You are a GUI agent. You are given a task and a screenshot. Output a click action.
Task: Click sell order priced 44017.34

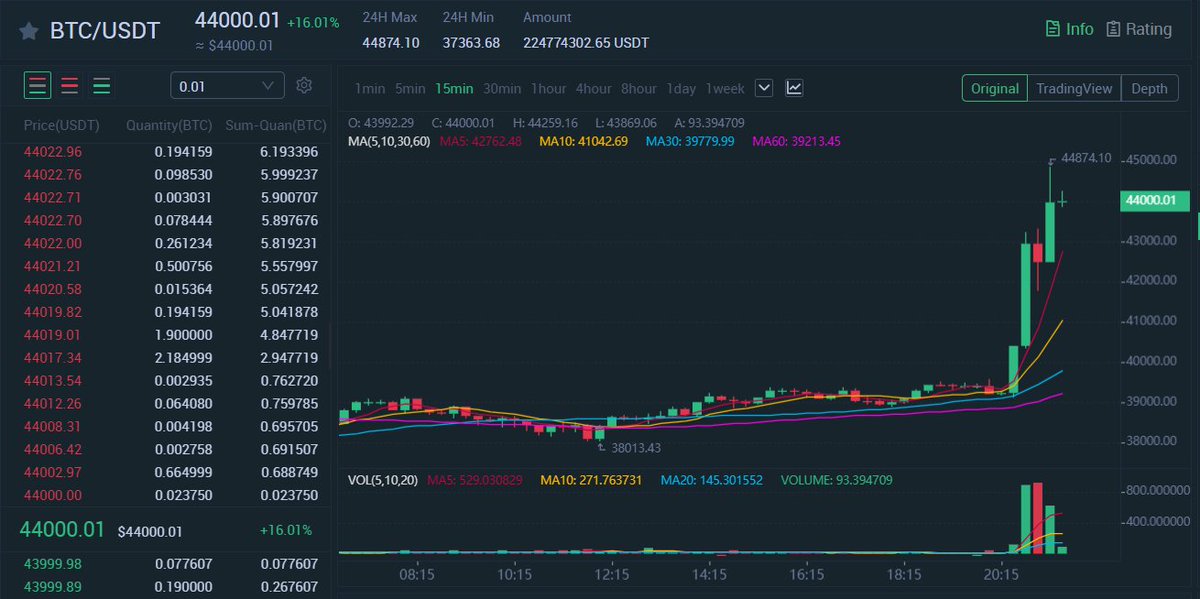(x=170, y=358)
